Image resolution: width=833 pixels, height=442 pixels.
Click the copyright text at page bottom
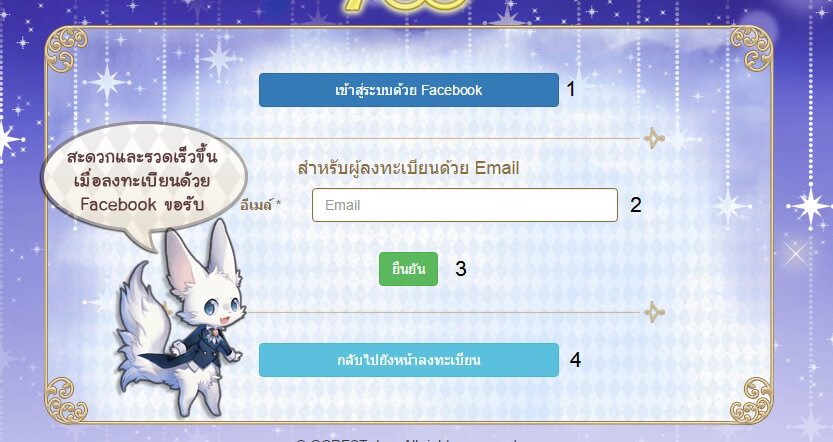click(406, 440)
